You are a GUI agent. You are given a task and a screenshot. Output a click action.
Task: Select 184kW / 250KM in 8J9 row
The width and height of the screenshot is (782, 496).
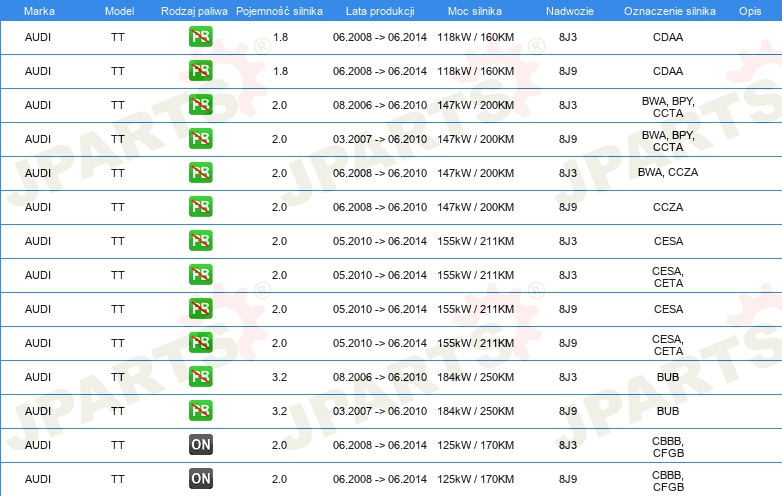pyautogui.click(x=475, y=411)
